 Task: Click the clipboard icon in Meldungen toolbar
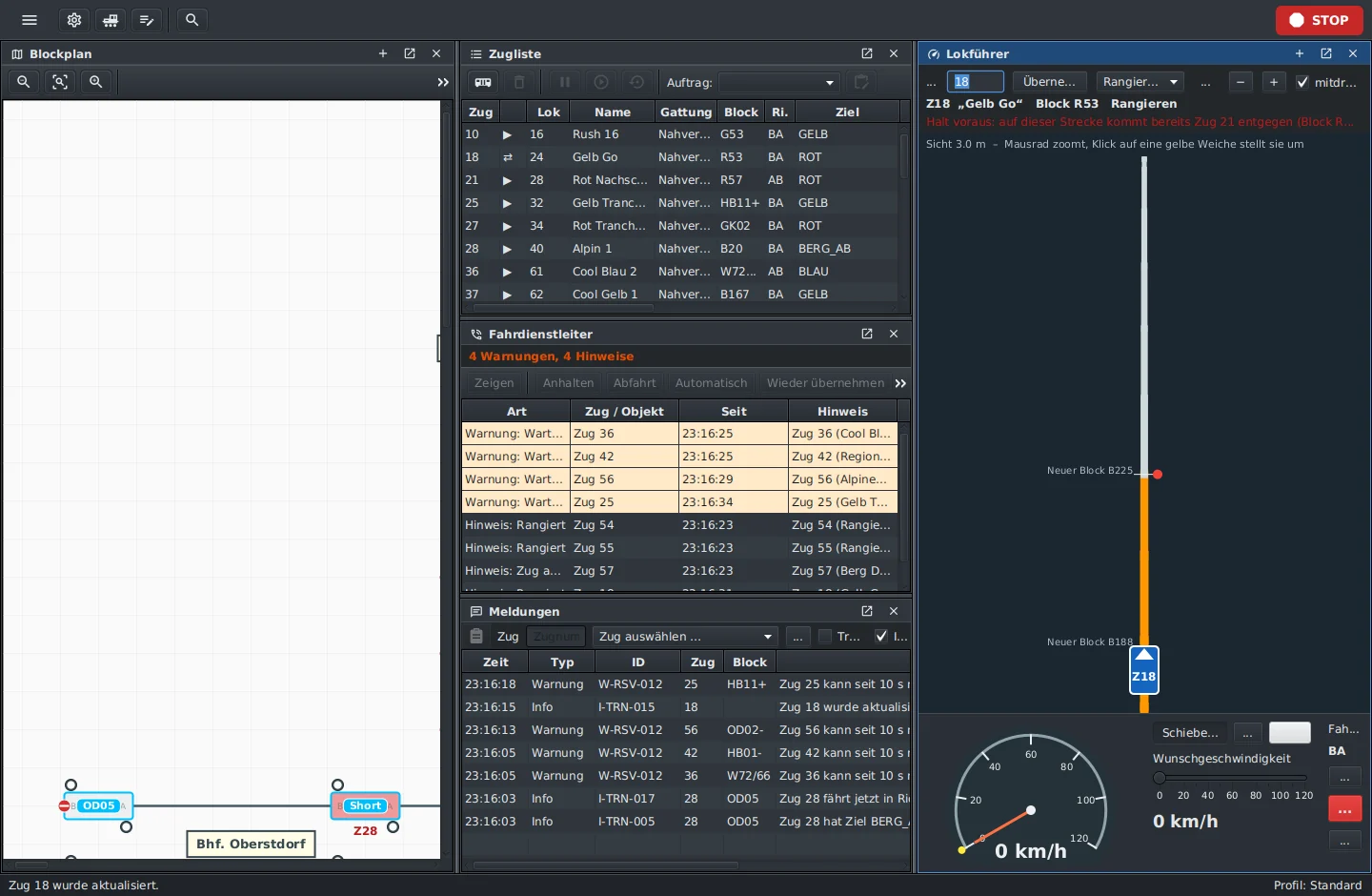click(476, 637)
